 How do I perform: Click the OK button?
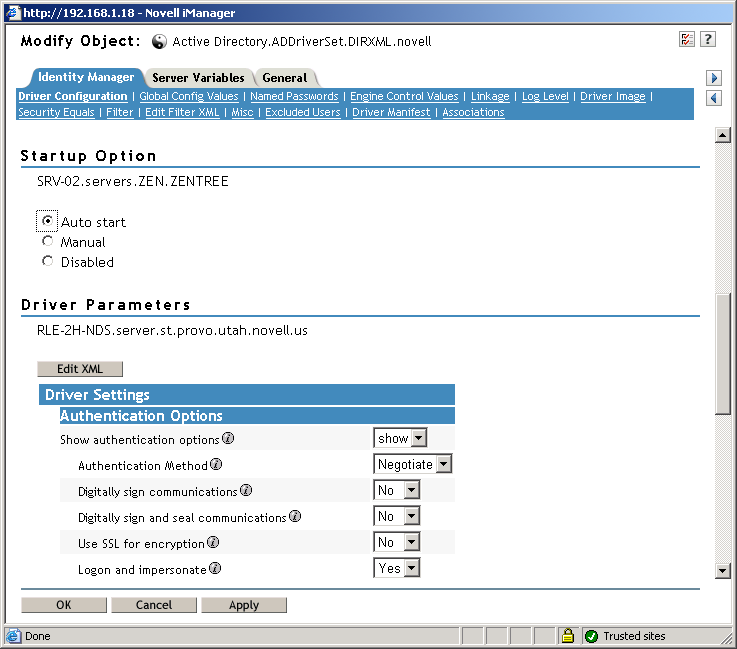[64, 605]
